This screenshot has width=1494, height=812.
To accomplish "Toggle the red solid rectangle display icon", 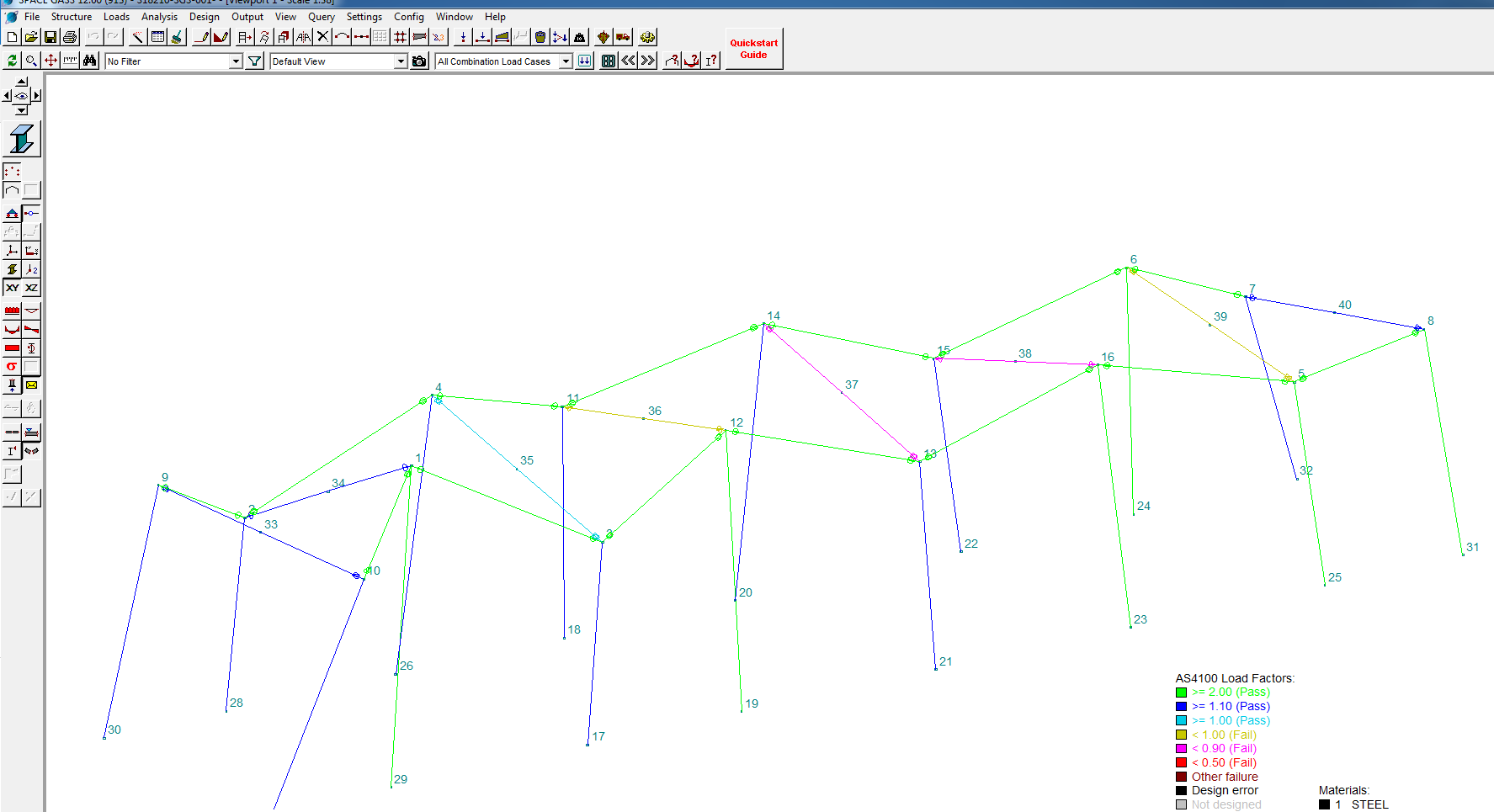I will coord(12,348).
